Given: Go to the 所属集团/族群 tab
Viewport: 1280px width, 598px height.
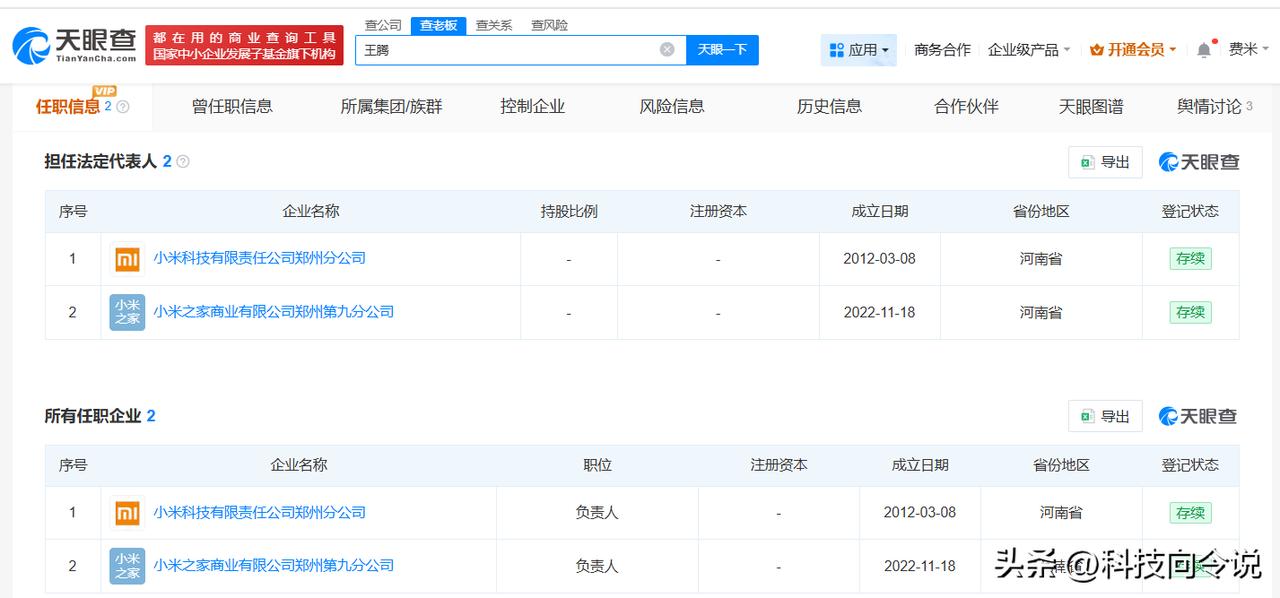Looking at the screenshot, I should coord(391,106).
